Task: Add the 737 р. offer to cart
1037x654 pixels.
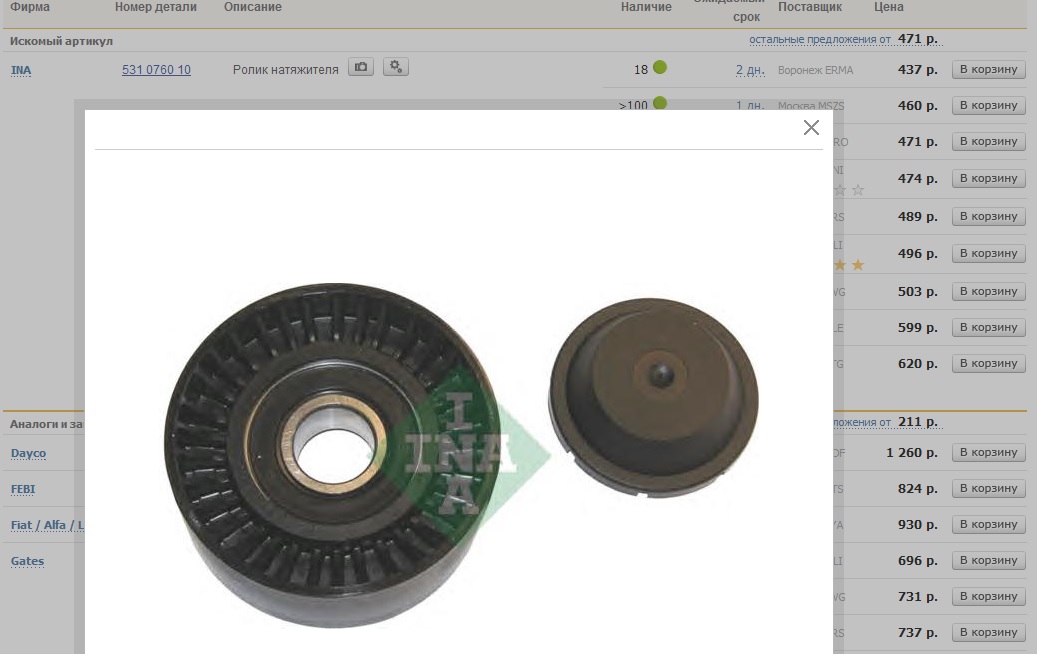Action: pos(988,632)
